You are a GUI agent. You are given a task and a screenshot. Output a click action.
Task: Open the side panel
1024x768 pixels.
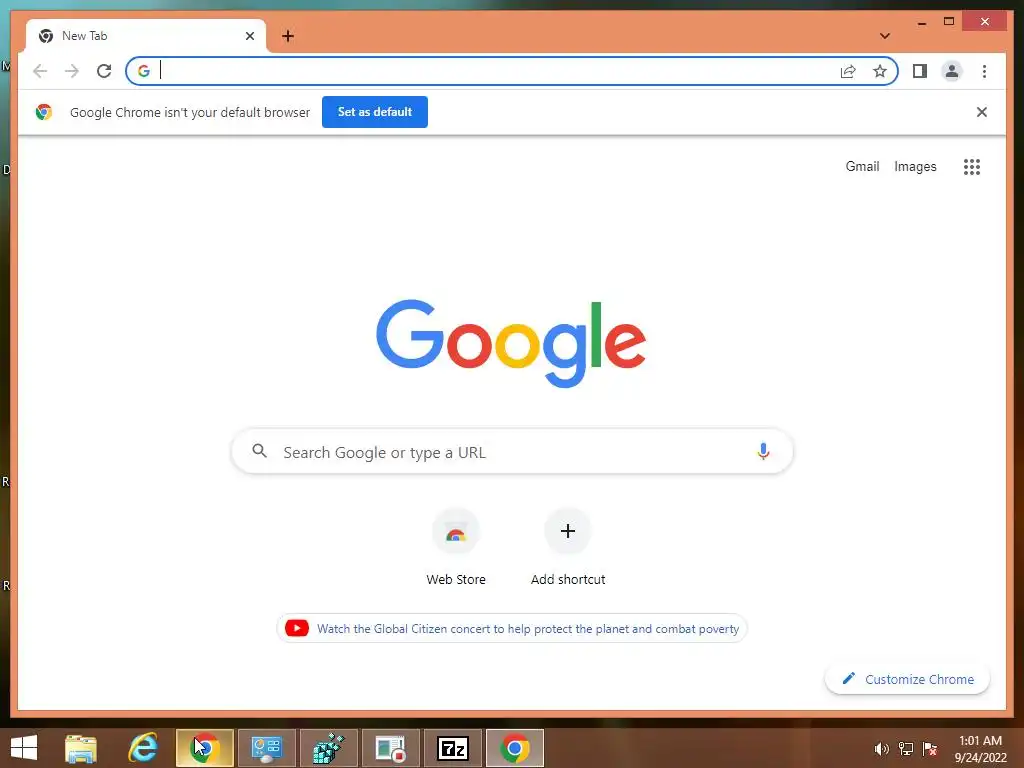pyautogui.click(x=920, y=71)
